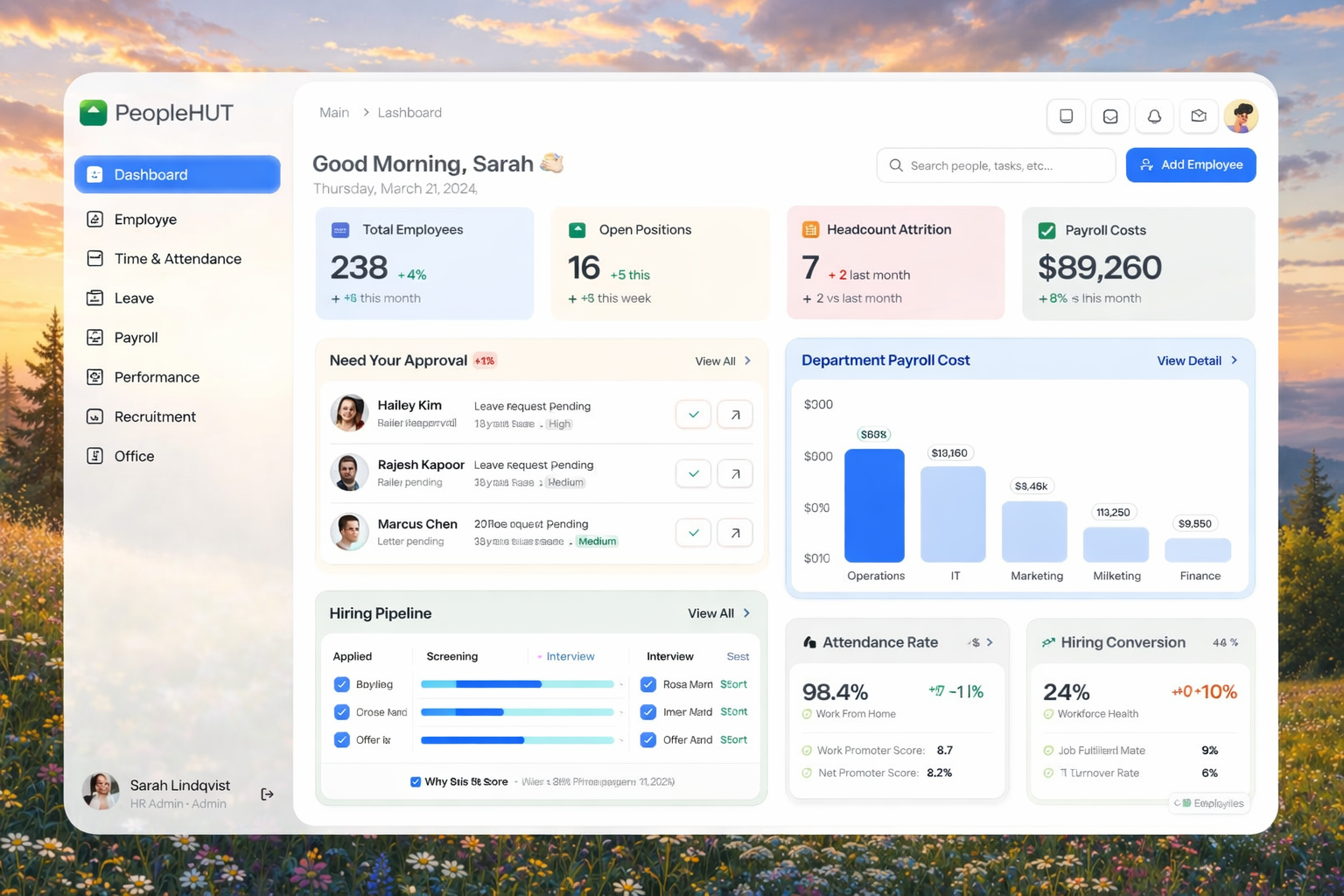
Task: Open the Dashboard sidebar item
Action: (178, 174)
